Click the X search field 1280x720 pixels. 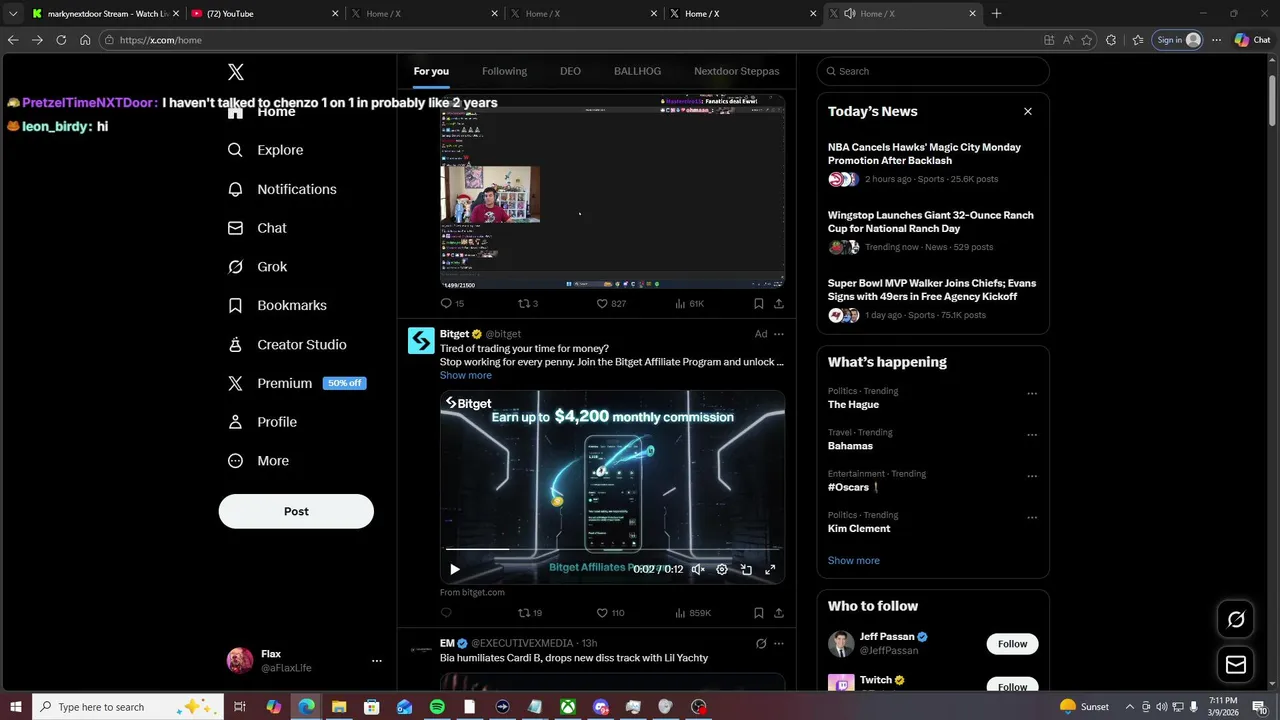click(933, 71)
